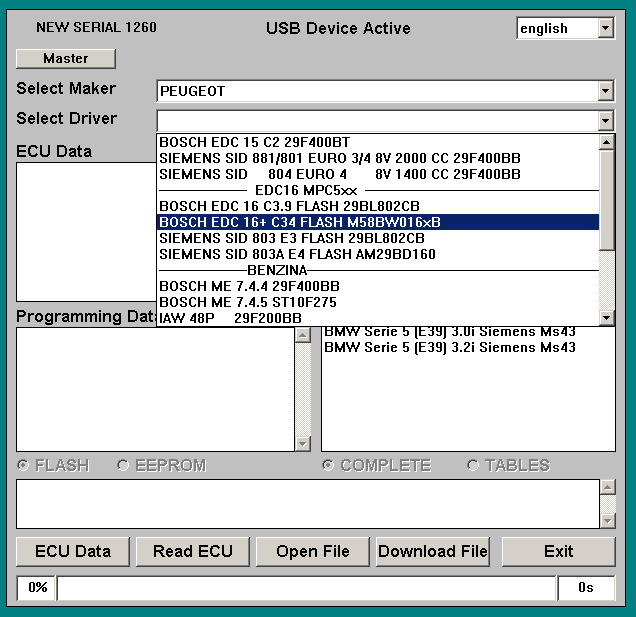
Task: Pick BOSCH EDC 16 C3.9 FLASH 29BL802CB
Action: click(378, 206)
